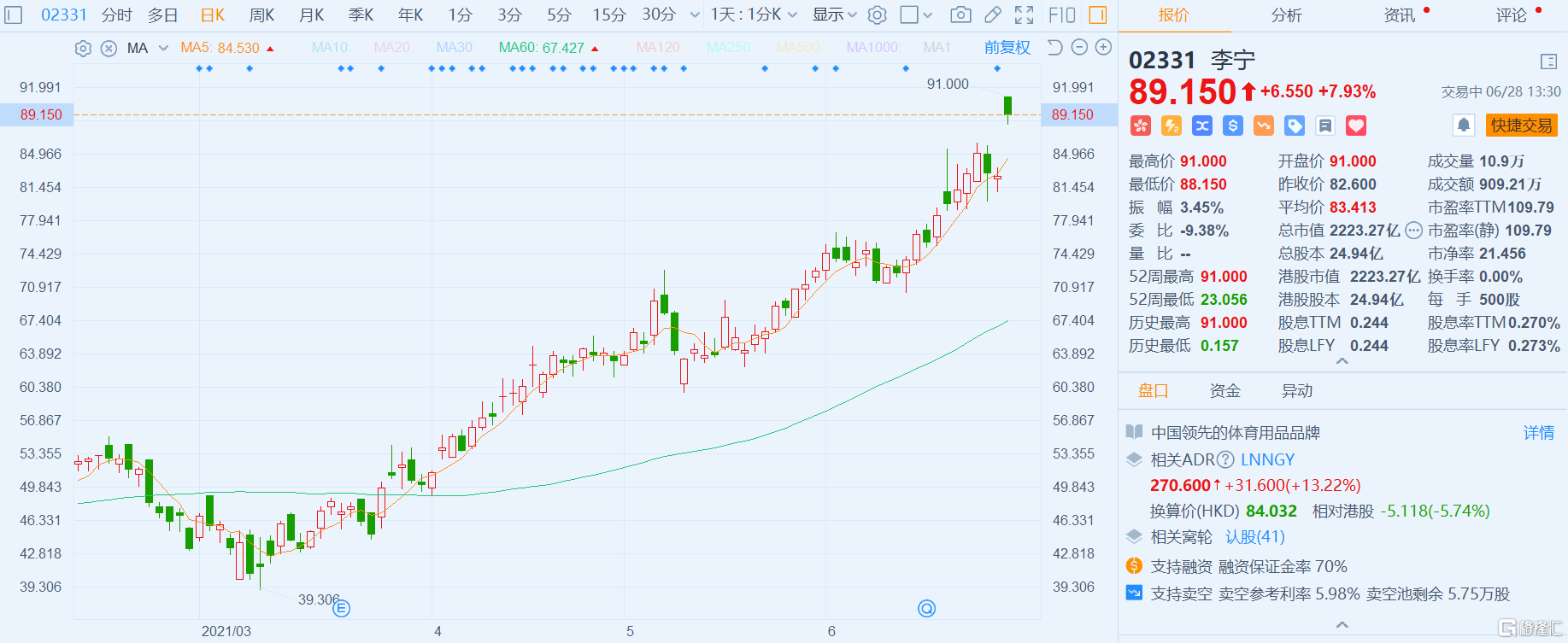The height and width of the screenshot is (643, 1568).
Task: Toggle favorite with the red heart icon
Action: point(1356,126)
